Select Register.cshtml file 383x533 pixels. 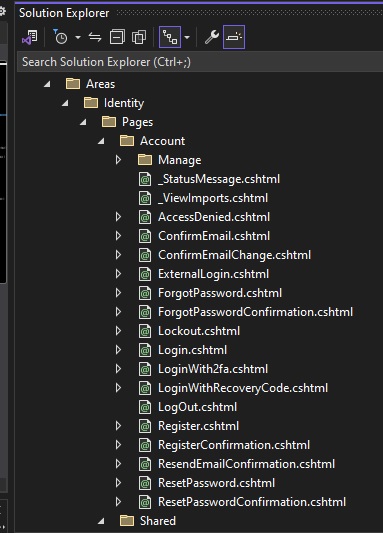(198, 426)
